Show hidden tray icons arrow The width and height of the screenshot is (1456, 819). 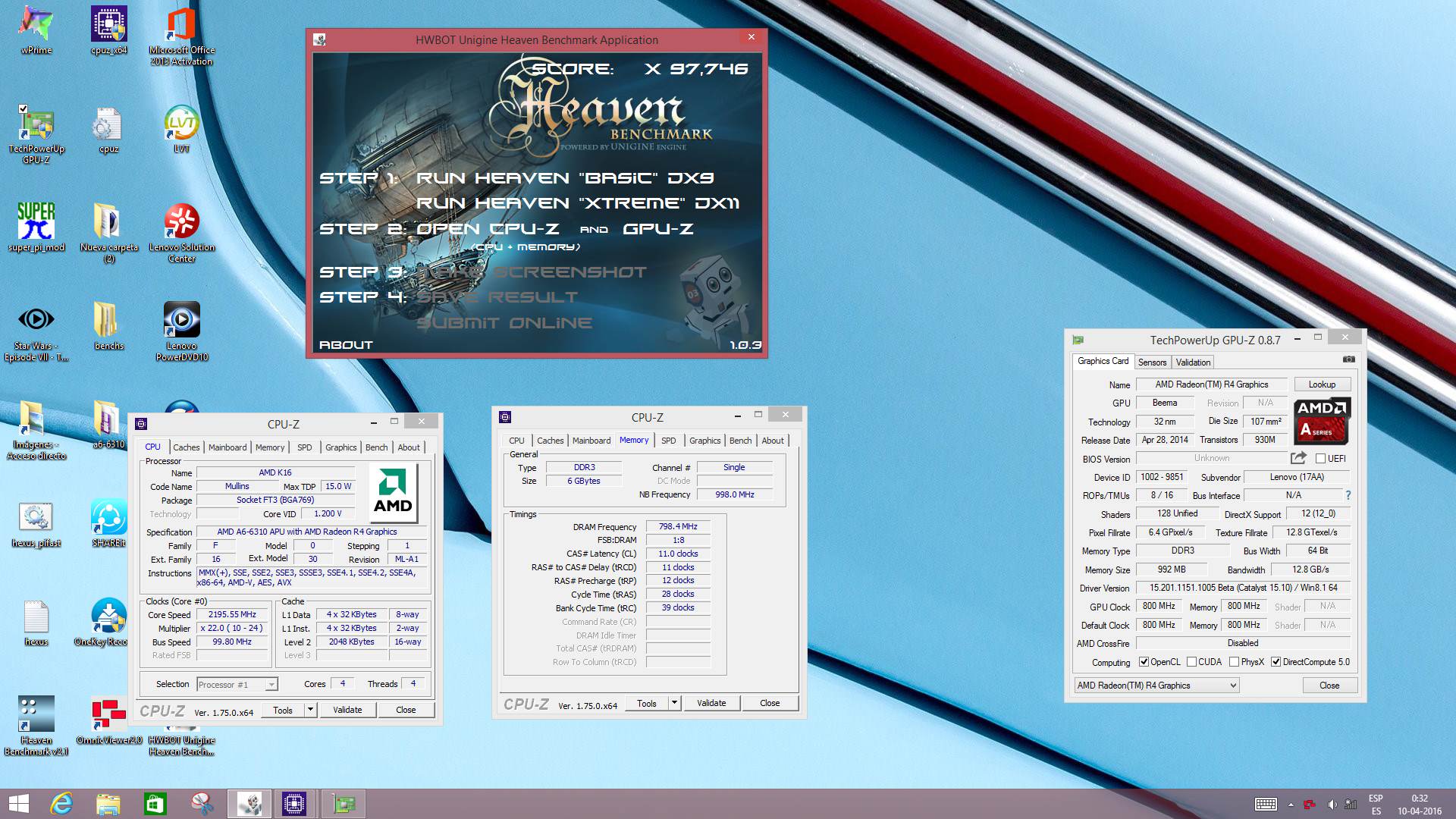pyautogui.click(x=1290, y=805)
